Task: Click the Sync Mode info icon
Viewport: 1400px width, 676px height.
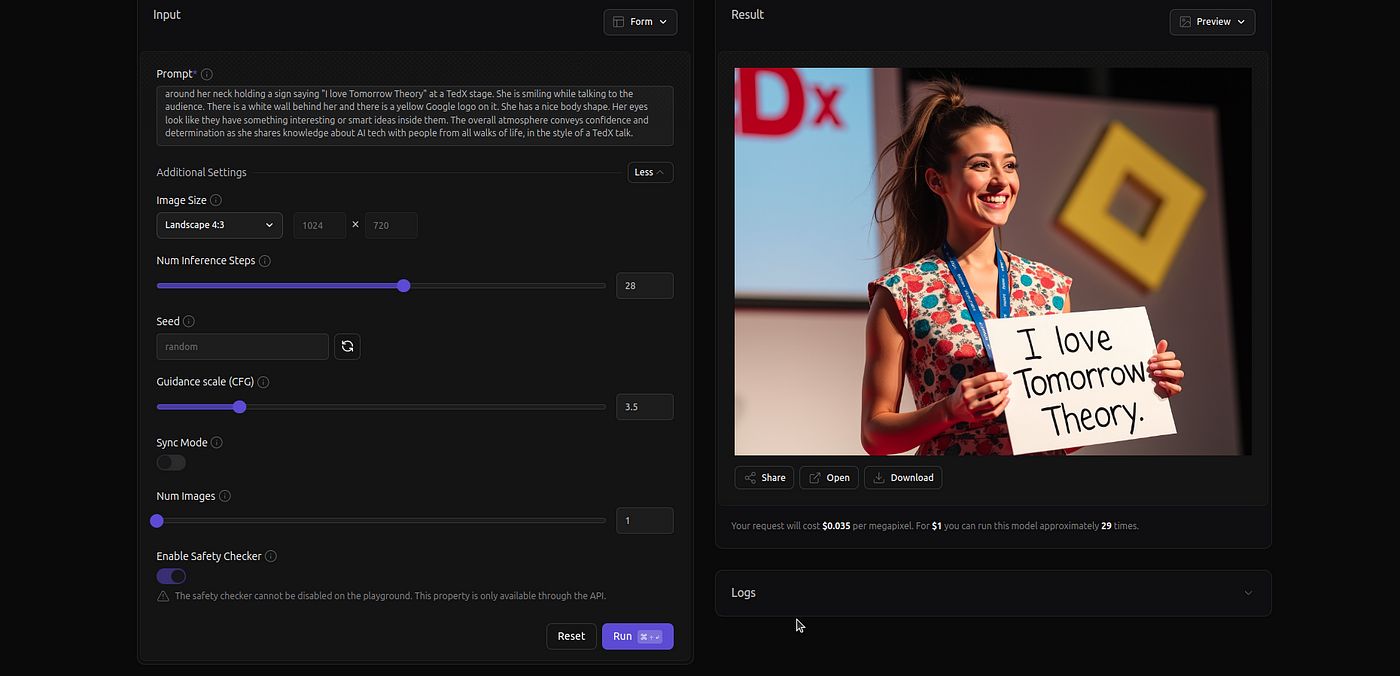Action: pos(217,443)
